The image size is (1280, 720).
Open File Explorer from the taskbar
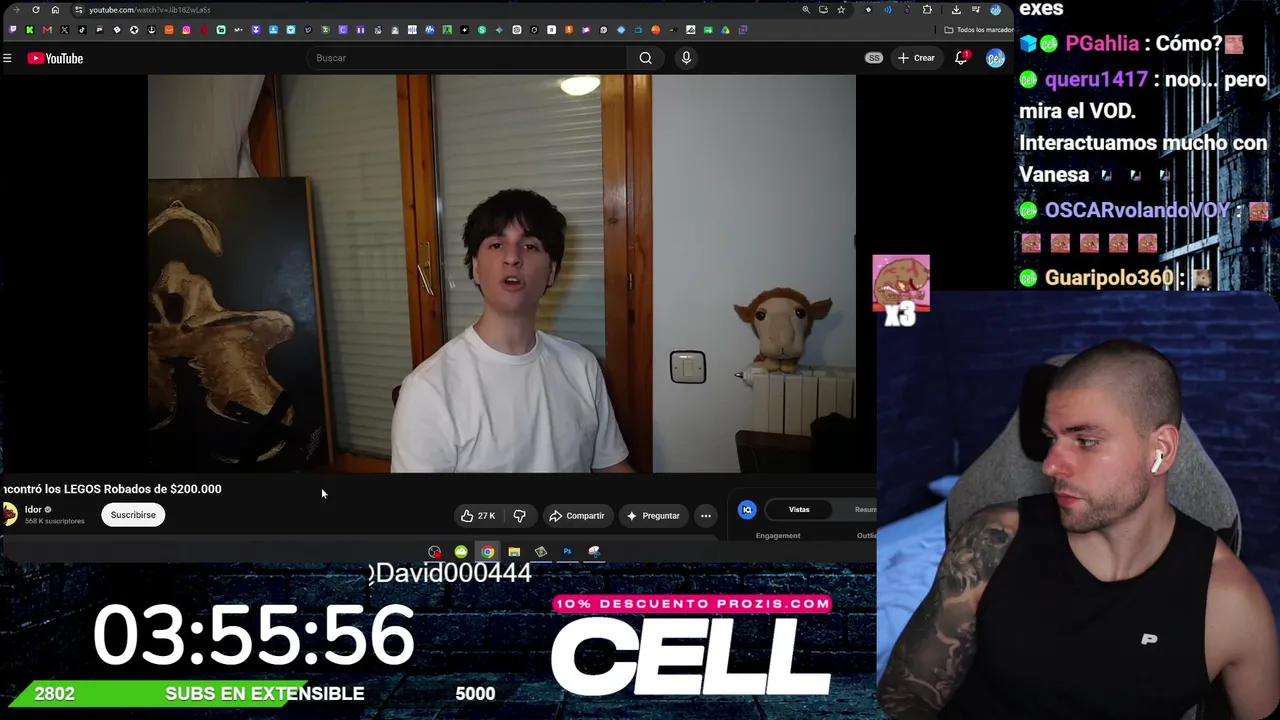[x=514, y=552]
